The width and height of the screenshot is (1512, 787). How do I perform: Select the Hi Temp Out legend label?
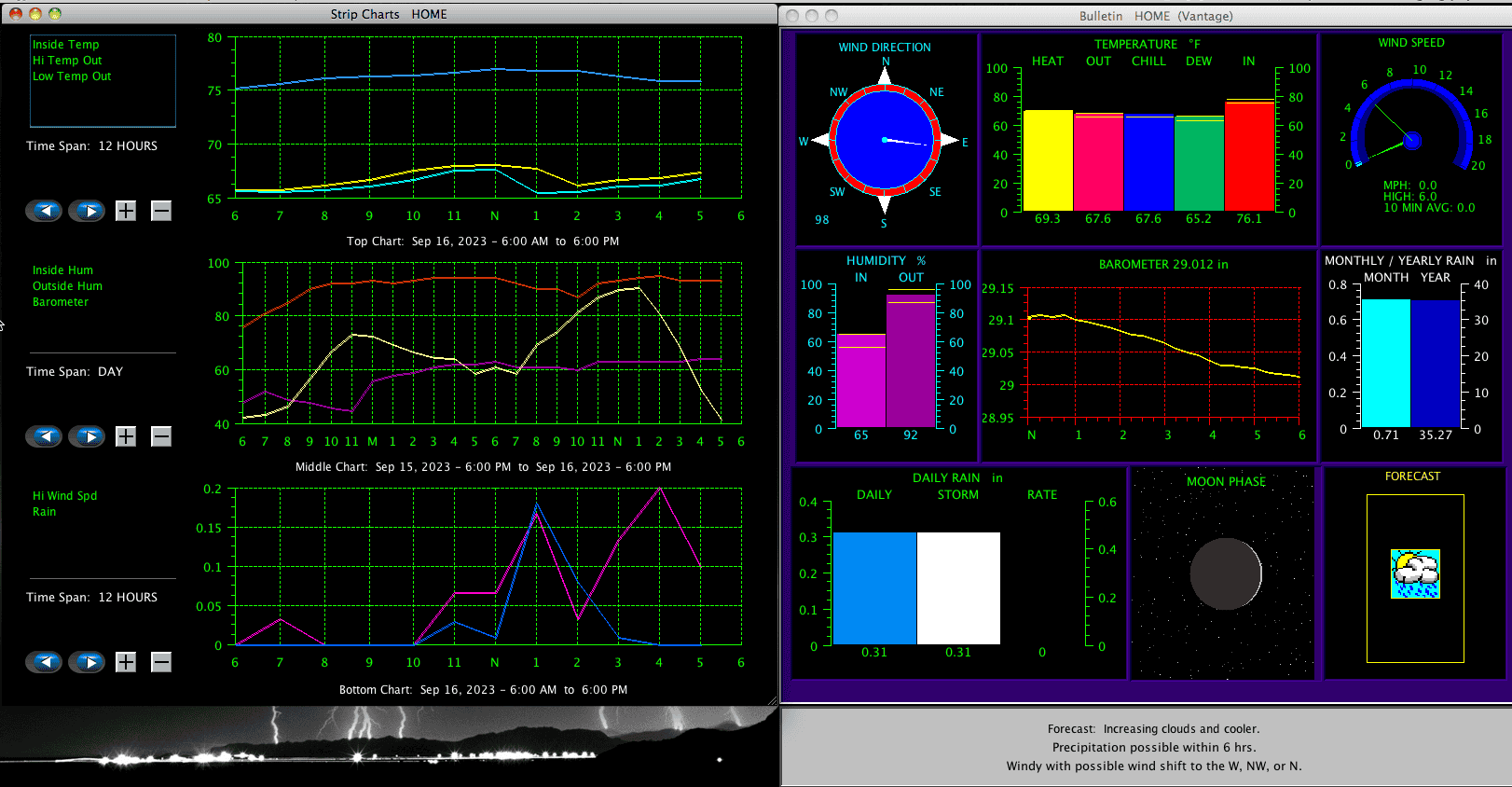pos(67,61)
